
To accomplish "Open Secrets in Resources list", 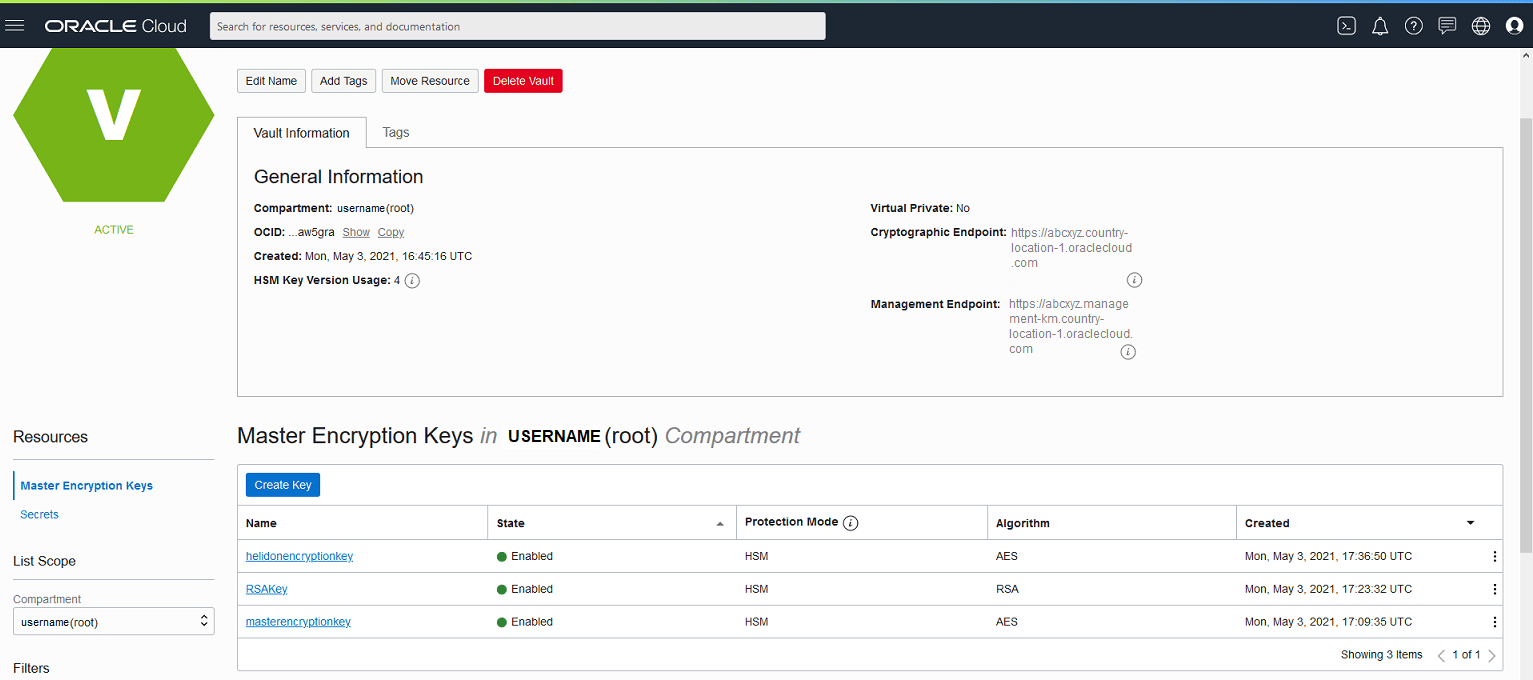I will point(40,514).
